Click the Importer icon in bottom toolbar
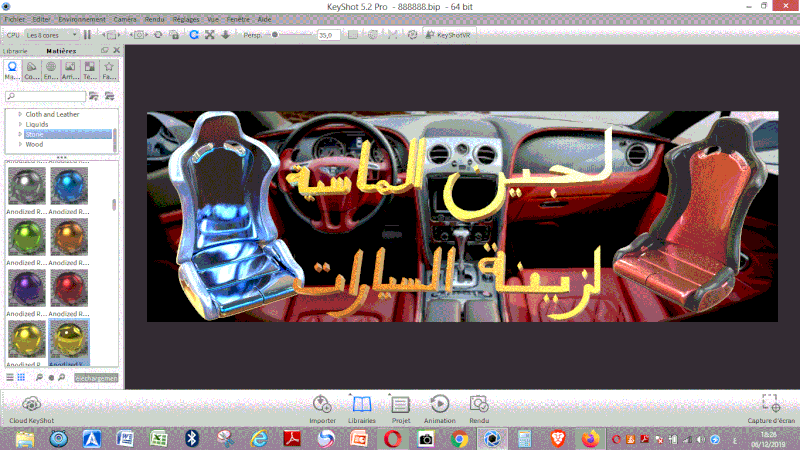Image resolution: width=800 pixels, height=450 pixels. [322, 406]
